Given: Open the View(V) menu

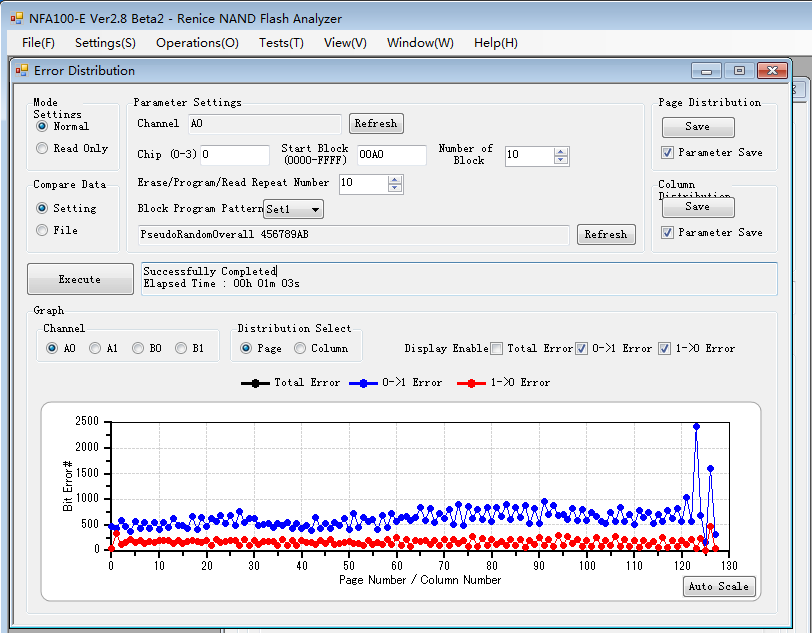Looking at the screenshot, I should (345, 43).
